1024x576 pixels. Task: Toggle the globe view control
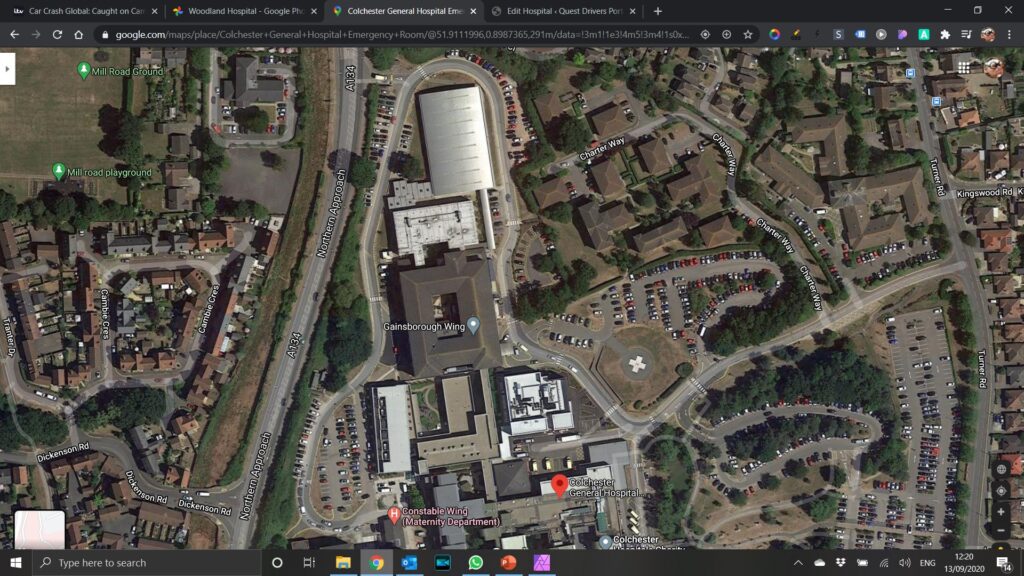pyautogui.click(x=1001, y=469)
